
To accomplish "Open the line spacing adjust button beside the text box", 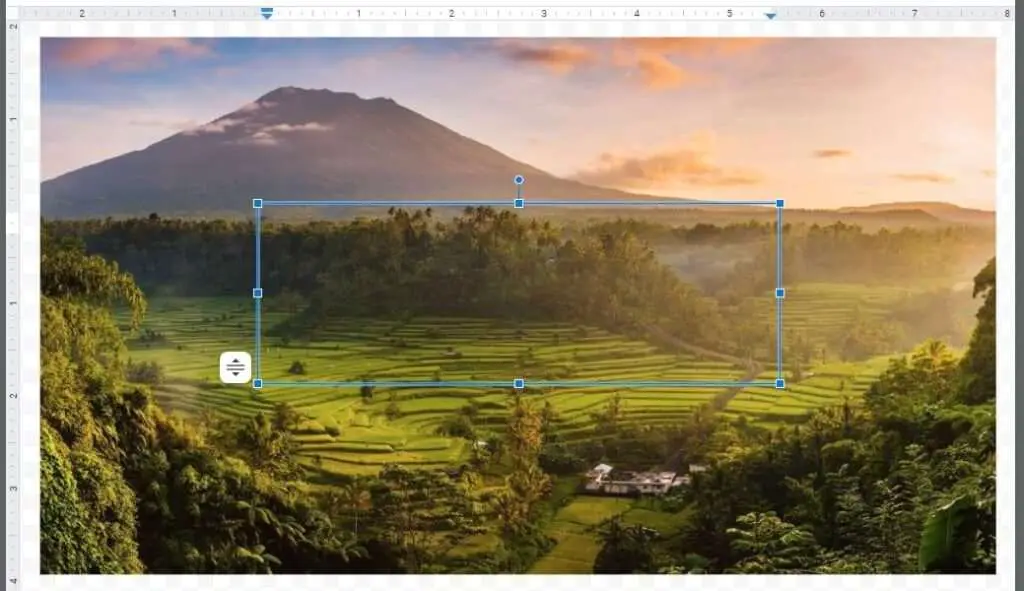I will (x=235, y=367).
